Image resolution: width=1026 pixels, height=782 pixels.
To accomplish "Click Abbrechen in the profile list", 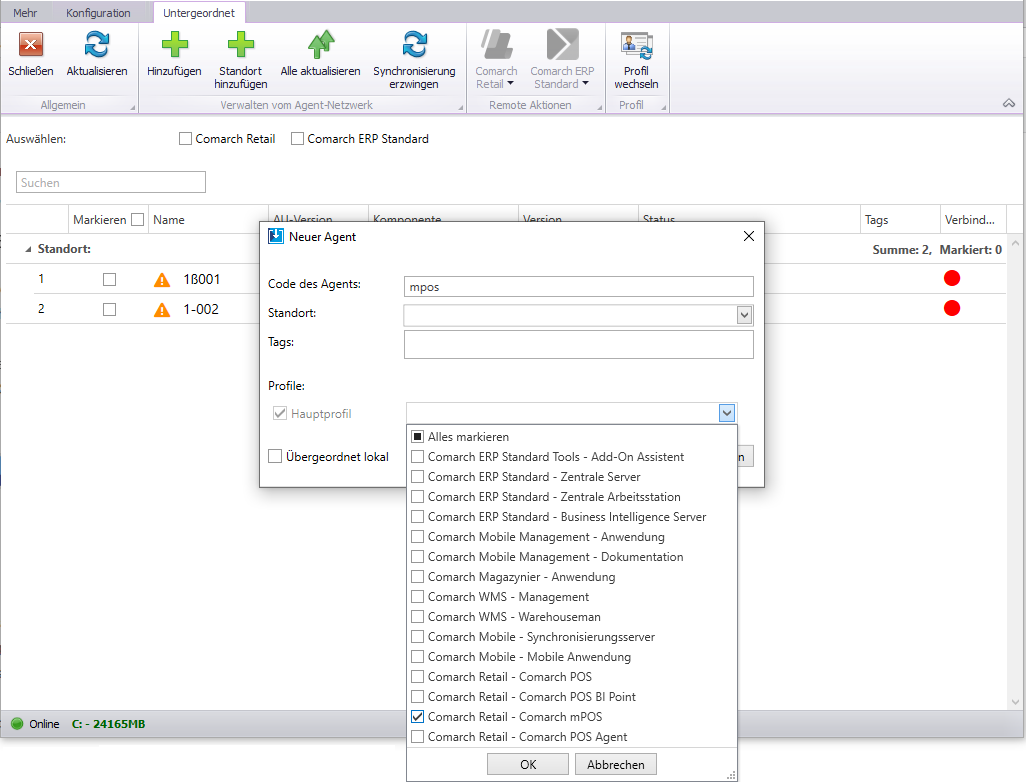I will [x=616, y=764].
